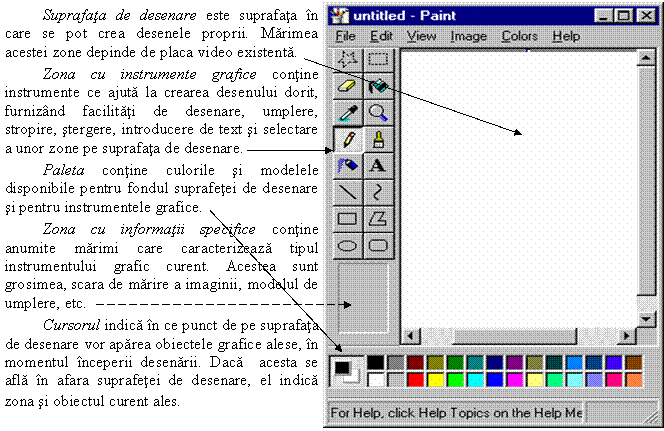Open the Image menu
Screen dimensions: 664x431
[468, 36]
